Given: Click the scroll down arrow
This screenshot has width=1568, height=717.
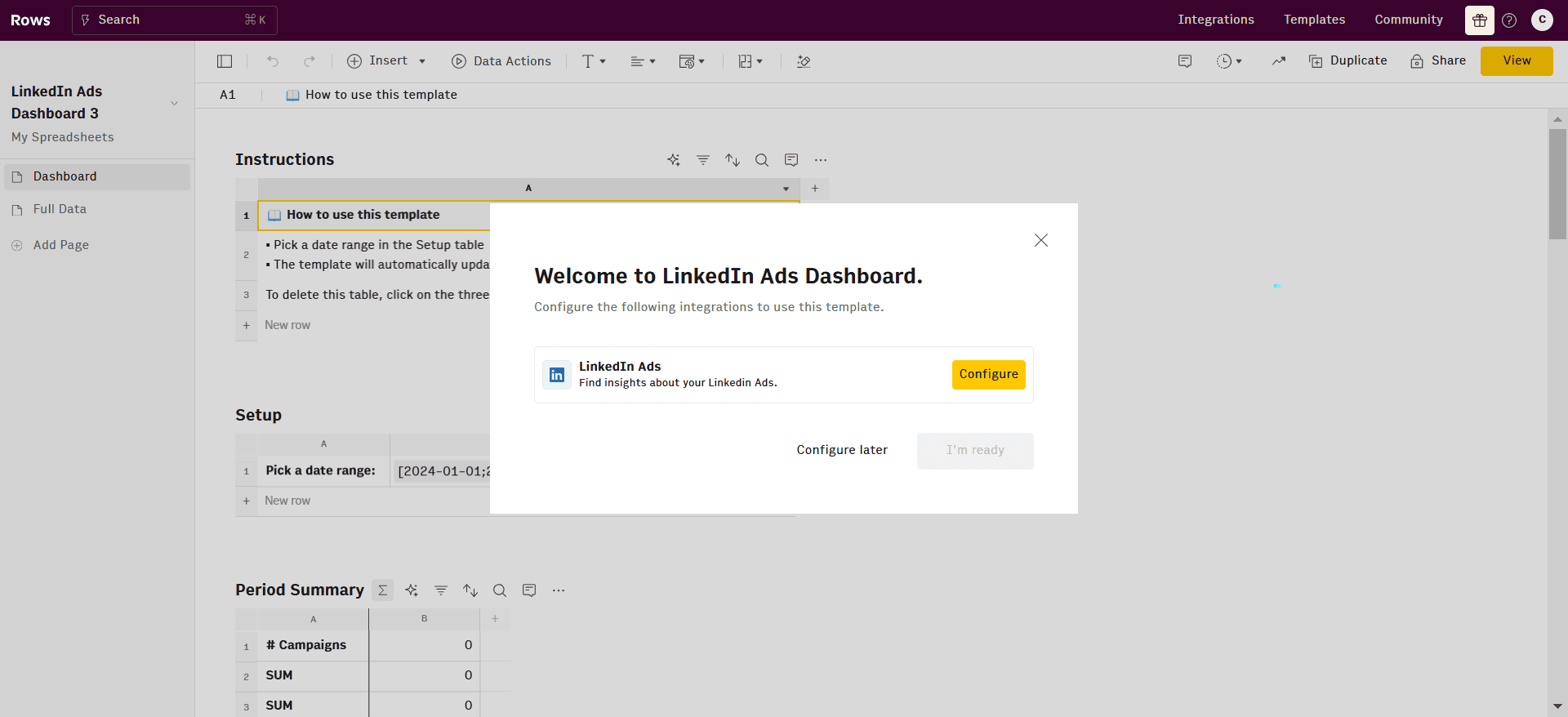Looking at the screenshot, I should tap(1557, 706).
